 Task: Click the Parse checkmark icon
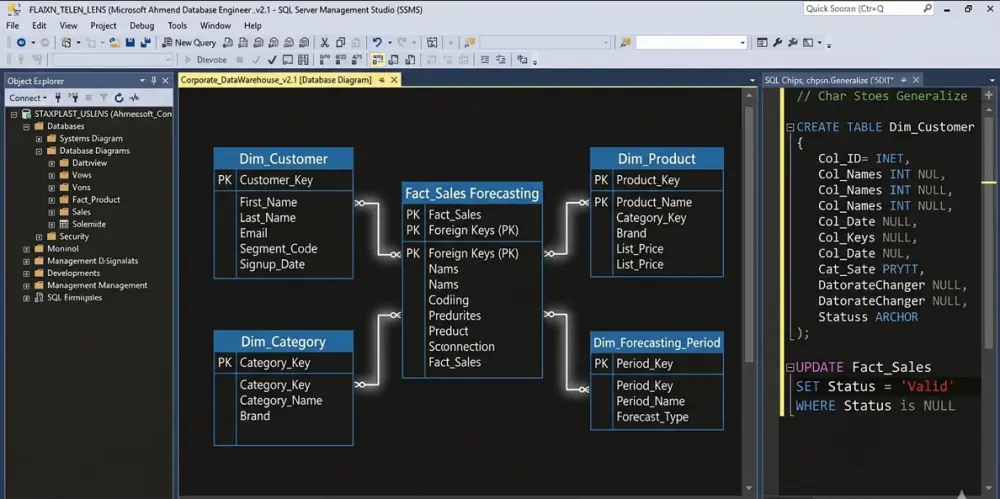pyautogui.click(x=272, y=59)
